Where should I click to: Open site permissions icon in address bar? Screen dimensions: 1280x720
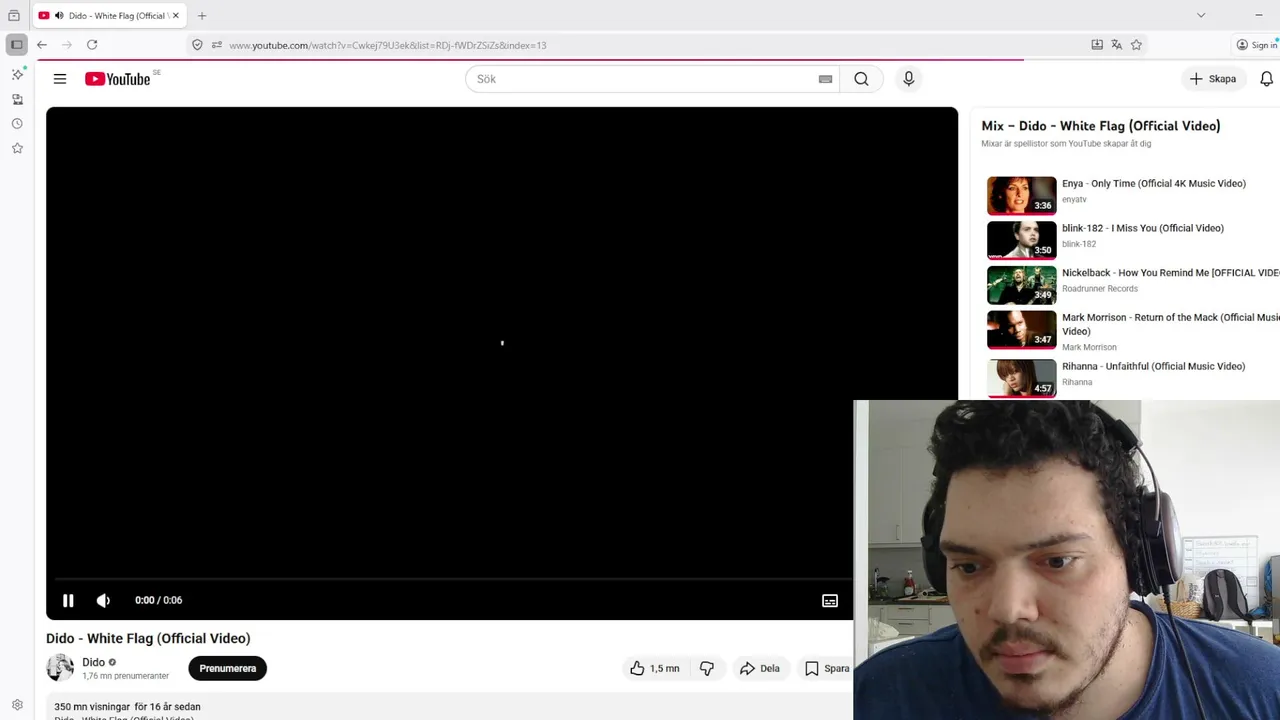coord(216,45)
